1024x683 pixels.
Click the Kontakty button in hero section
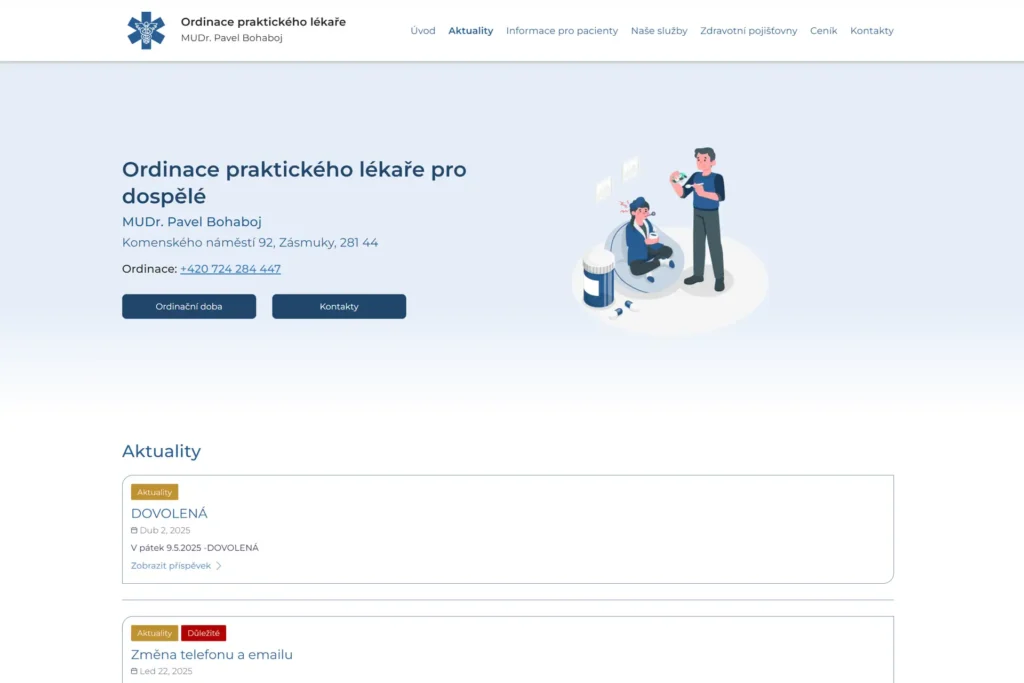click(x=339, y=306)
